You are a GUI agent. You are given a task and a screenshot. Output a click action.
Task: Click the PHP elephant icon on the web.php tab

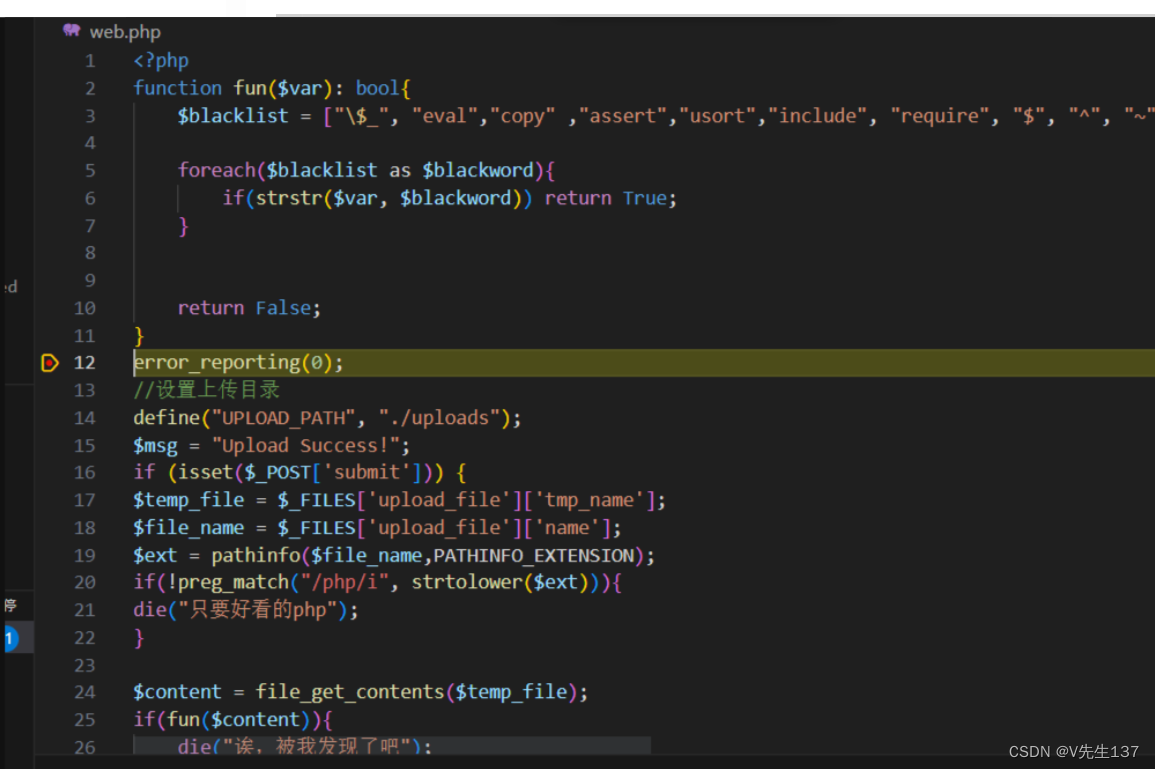(x=71, y=31)
